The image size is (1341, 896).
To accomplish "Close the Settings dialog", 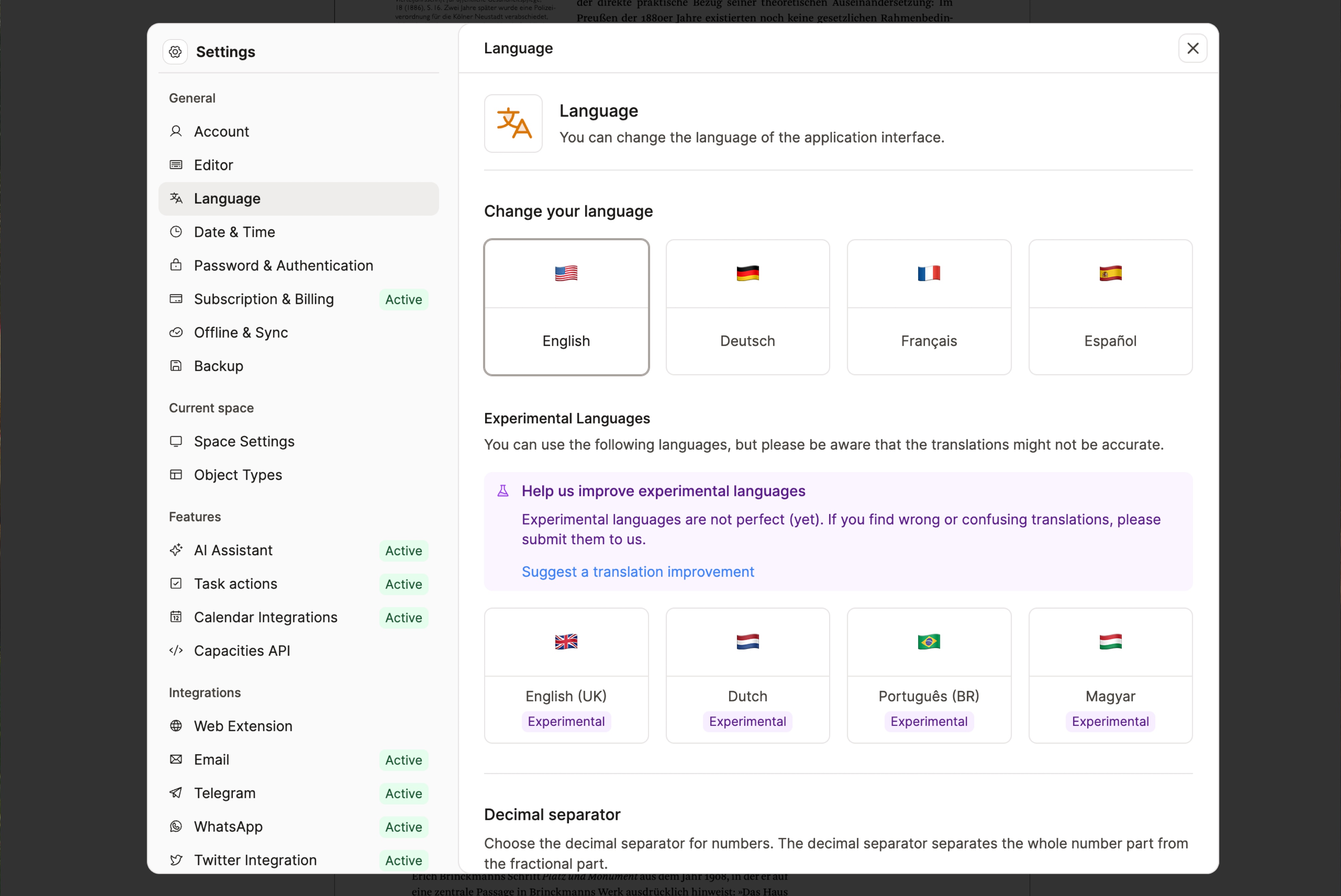I will pos(1193,48).
